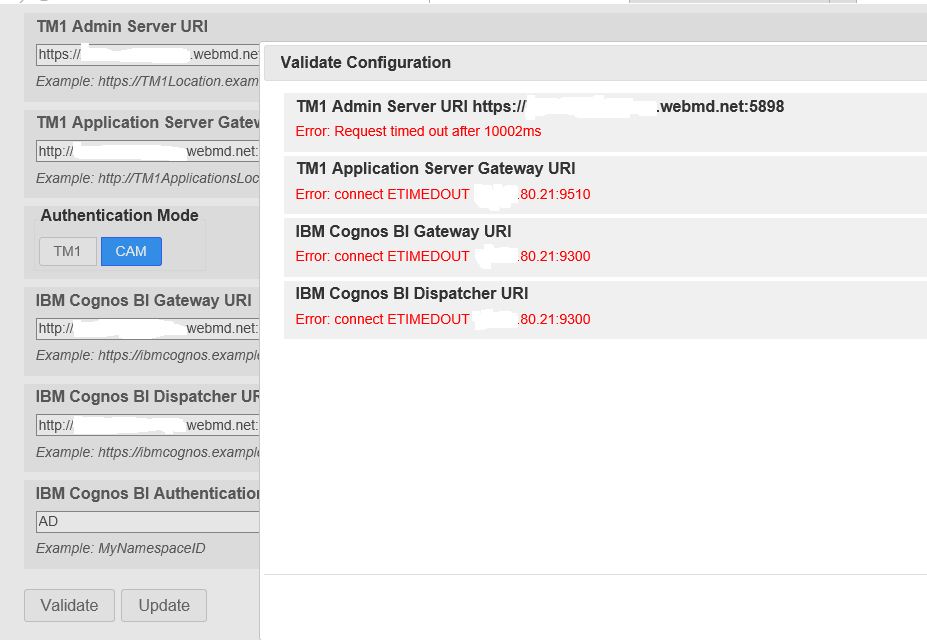
Task: Focus TM1 Application Server Gateway URI field
Action: point(148,151)
